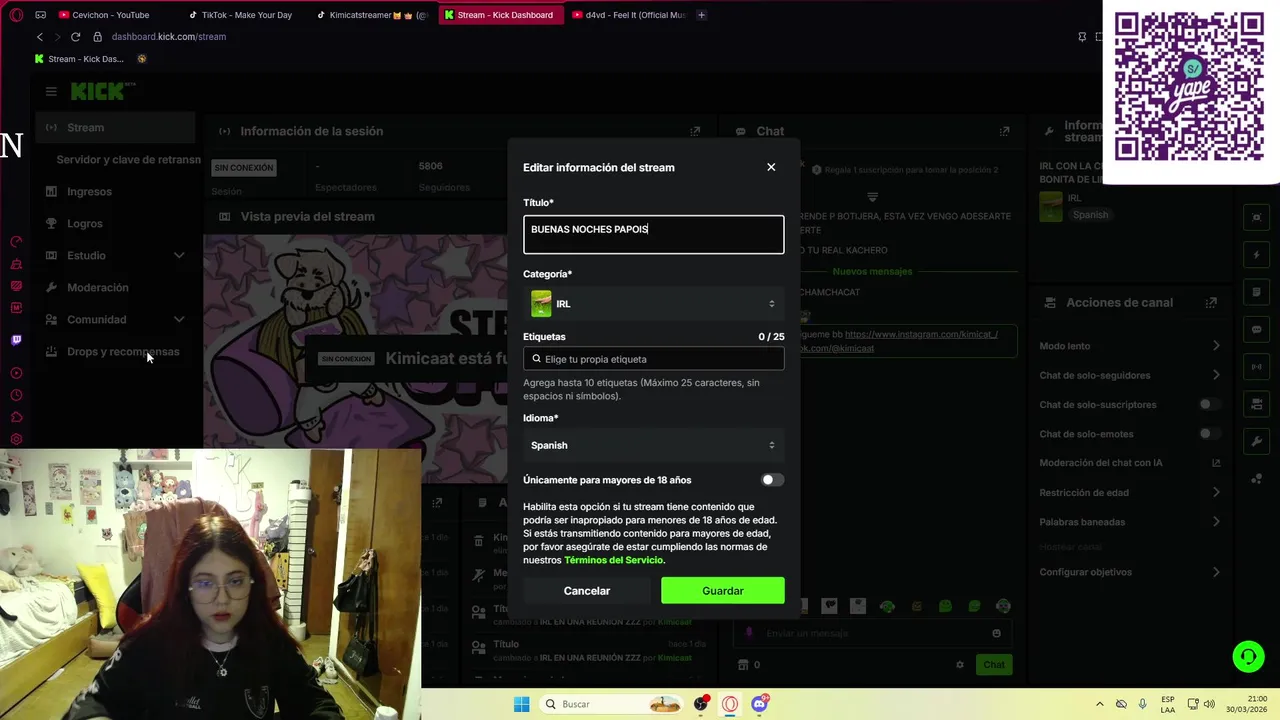Expand the Estudio section chevron
The height and width of the screenshot is (720, 1280).
click(179, 256)
